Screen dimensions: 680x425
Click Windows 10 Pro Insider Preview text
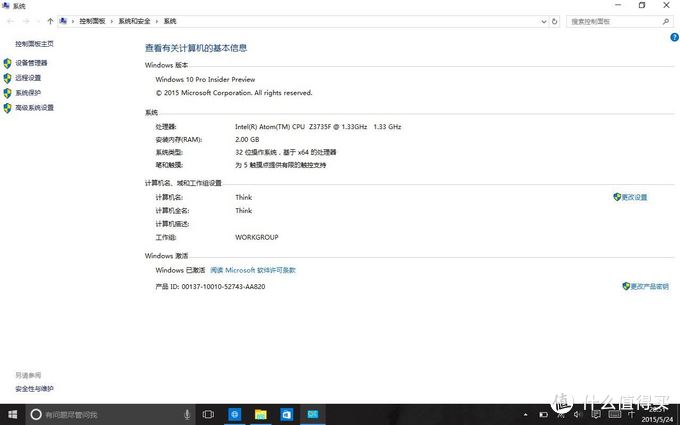(205, 79)
